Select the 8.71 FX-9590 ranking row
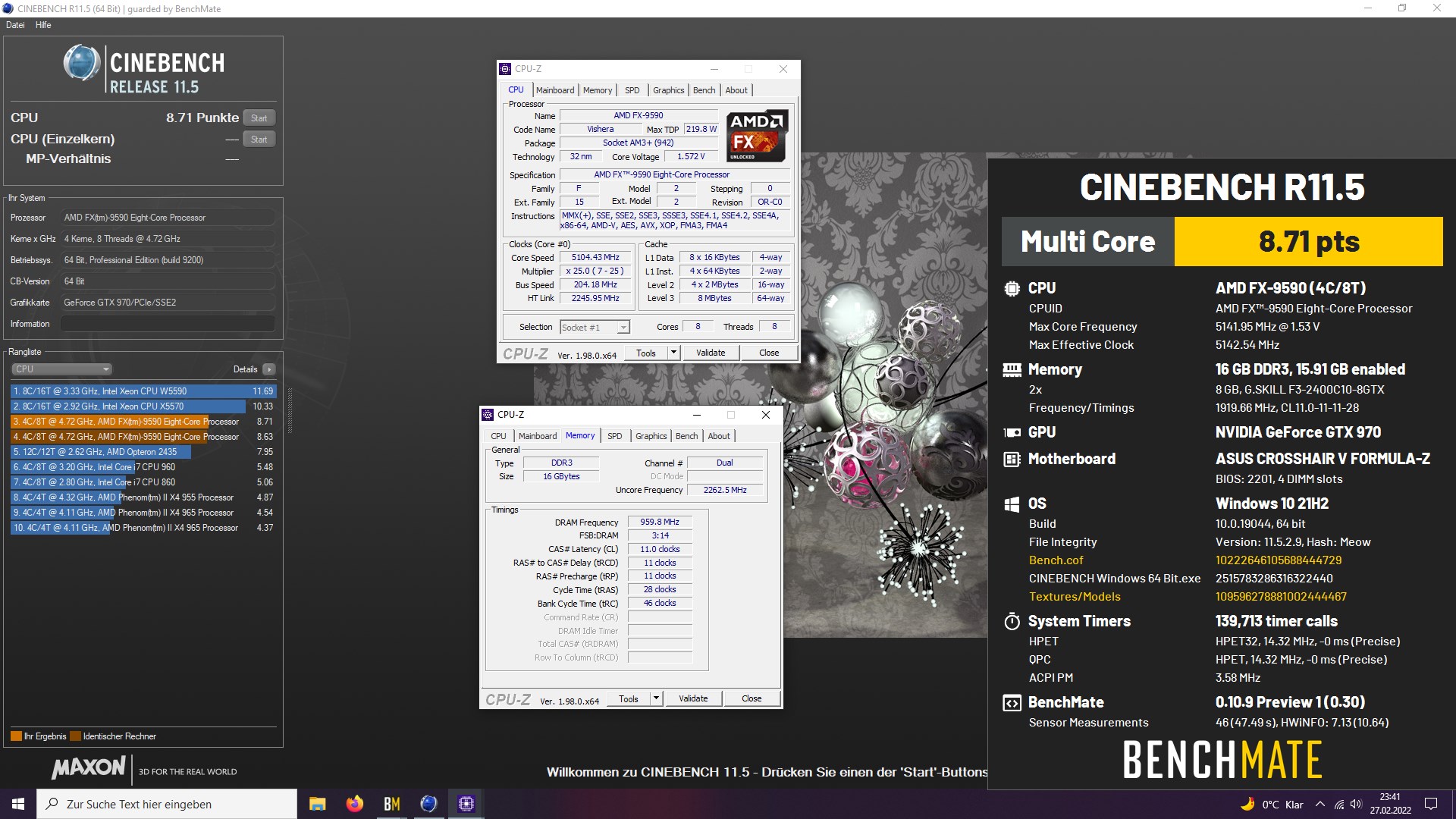 (x=143, y=422)
